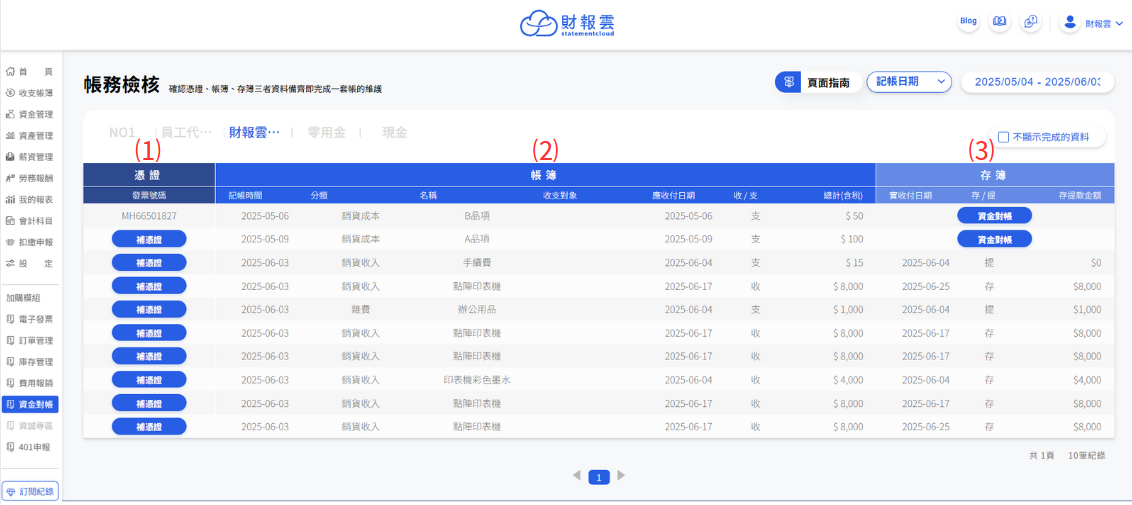Screen dimensions: 1132x505
Task: Switch to the 零用金 tab
Action: 327,132
